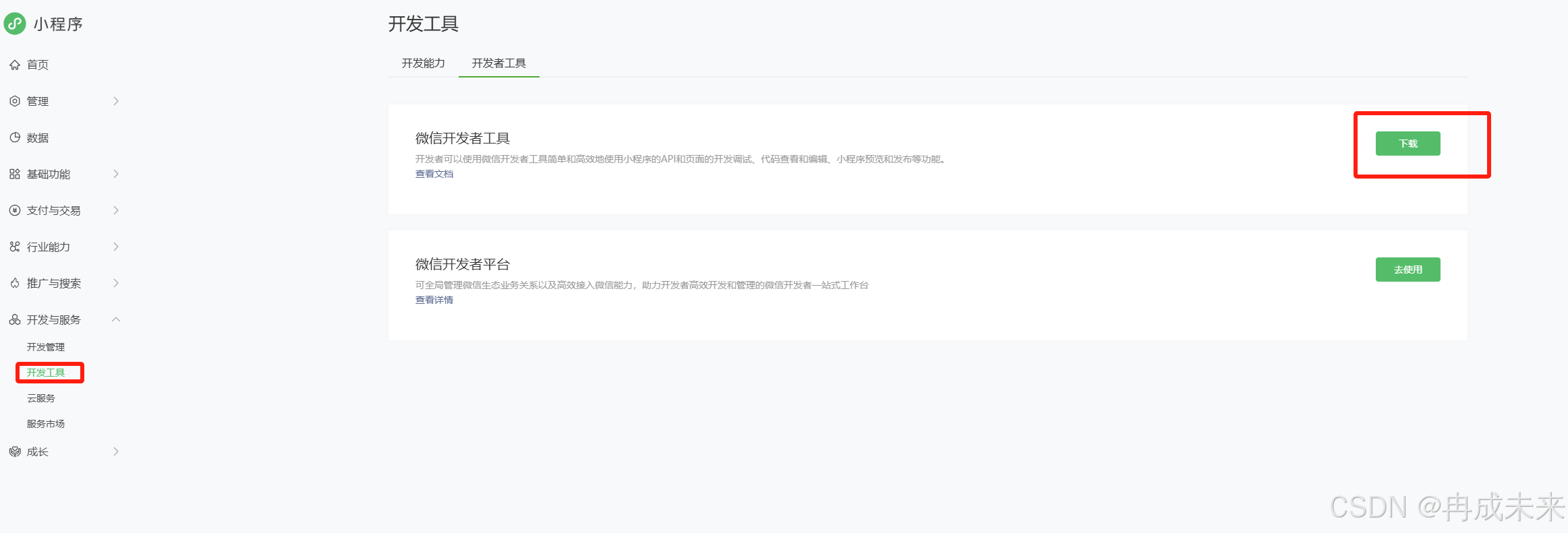The height and width of the screenshot is (533, 1568).
Task: Collapse the 开发与服务 section chevron
Action: 116,319
